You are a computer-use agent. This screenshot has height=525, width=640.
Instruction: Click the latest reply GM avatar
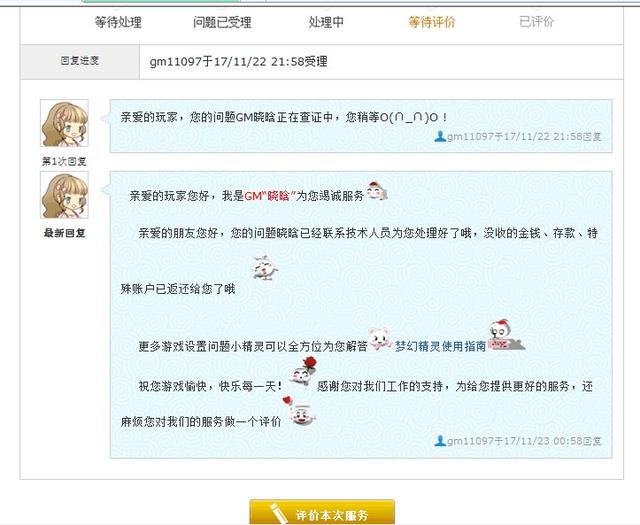click(64, 195)
